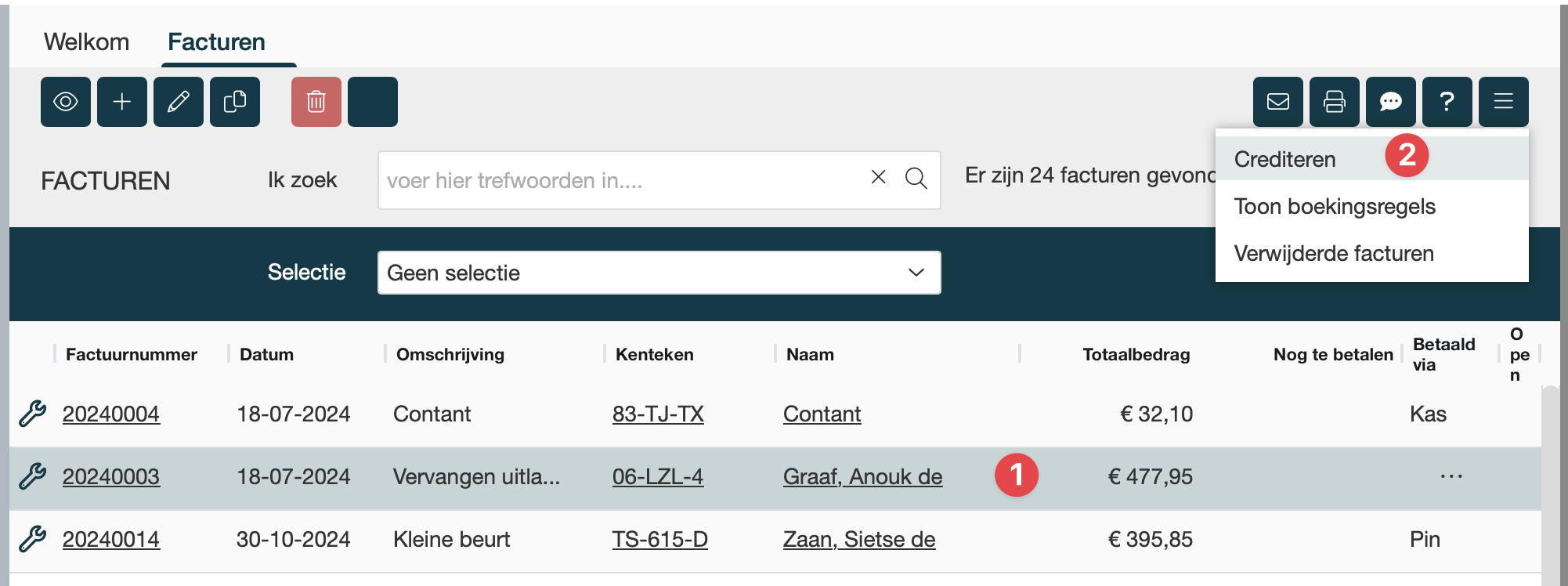Open help with the question mark icon
1568x586 pixels.
[1447, 102]
